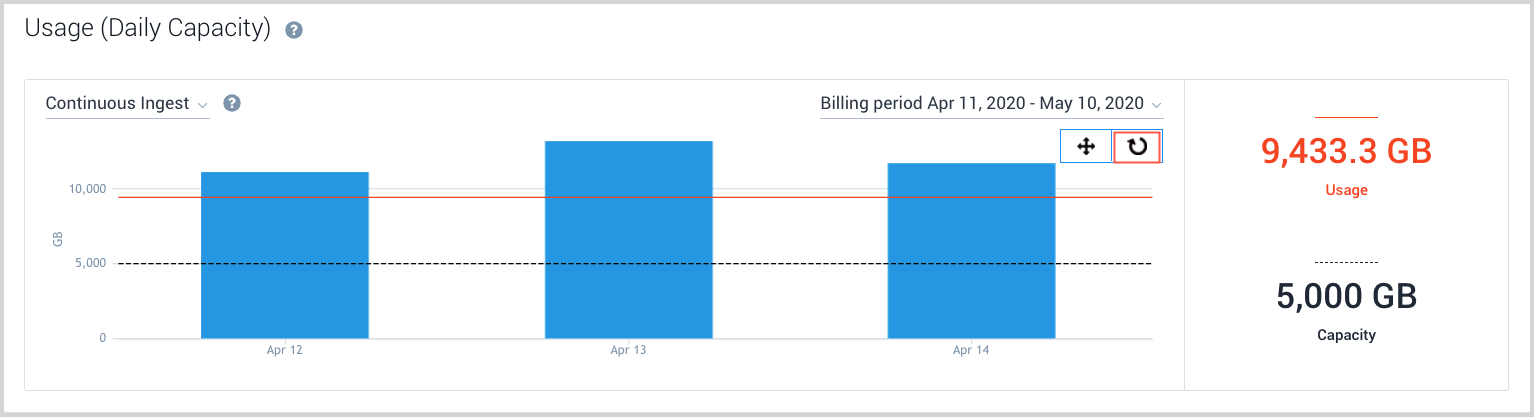This screenshot has height=417, width=1534.
Task: Open the Continuous Ingest dropdown
Action: pyautogui.click(x=127, y=104)
